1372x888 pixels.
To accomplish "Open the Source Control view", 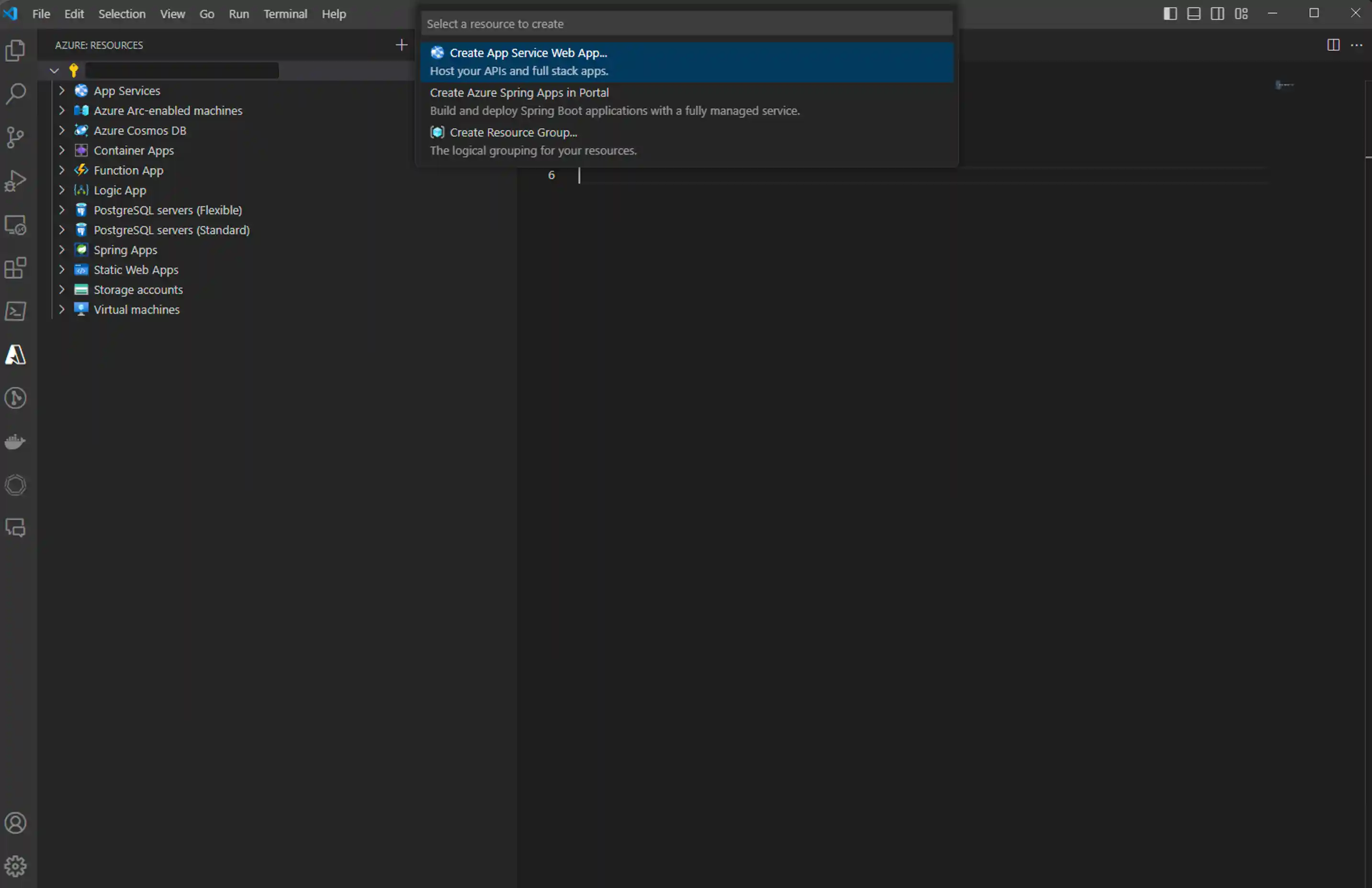I will tap(15, 137).
